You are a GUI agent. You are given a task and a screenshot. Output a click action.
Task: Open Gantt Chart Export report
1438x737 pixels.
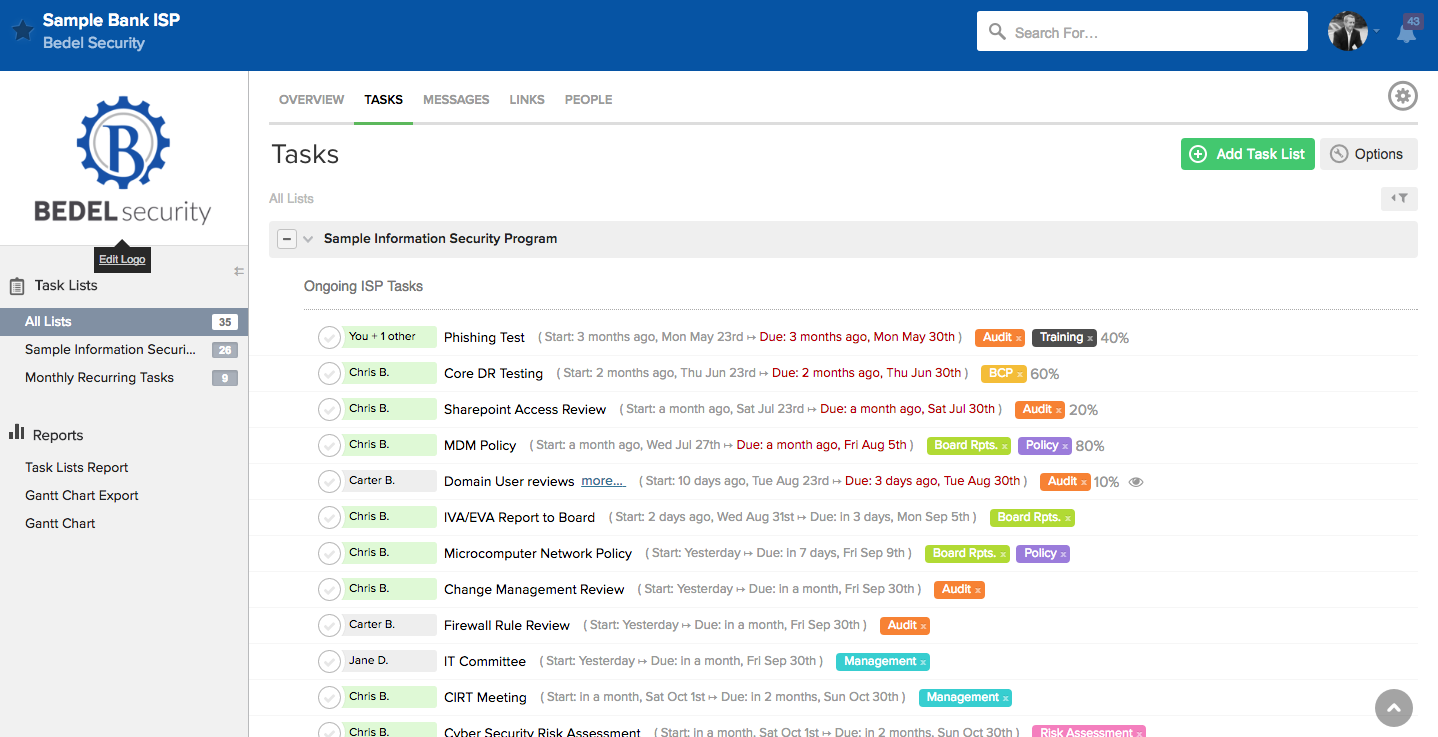82,496
